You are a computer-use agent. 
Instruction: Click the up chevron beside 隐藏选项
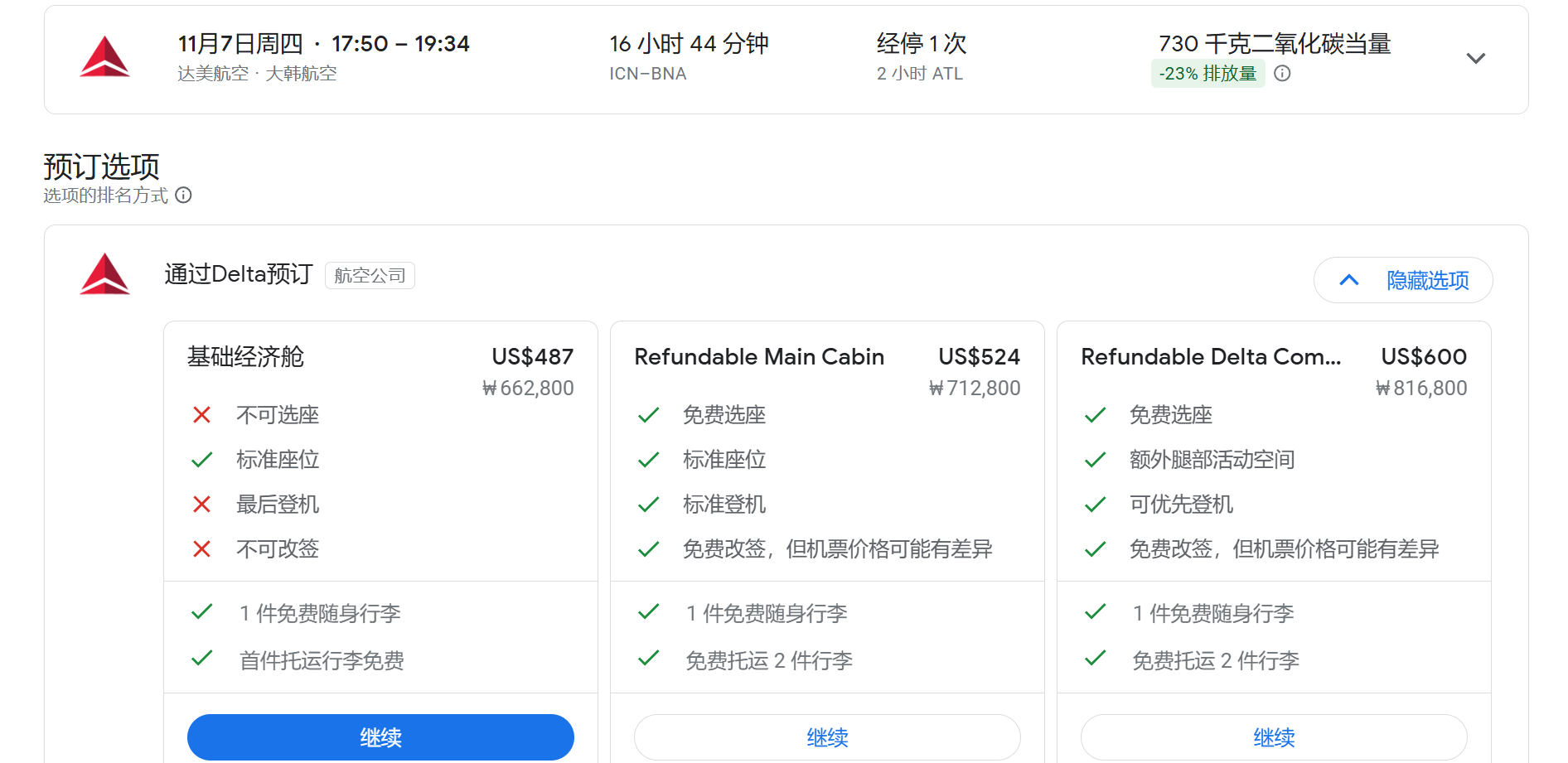pyautogui.click(x=1349, y=280)
